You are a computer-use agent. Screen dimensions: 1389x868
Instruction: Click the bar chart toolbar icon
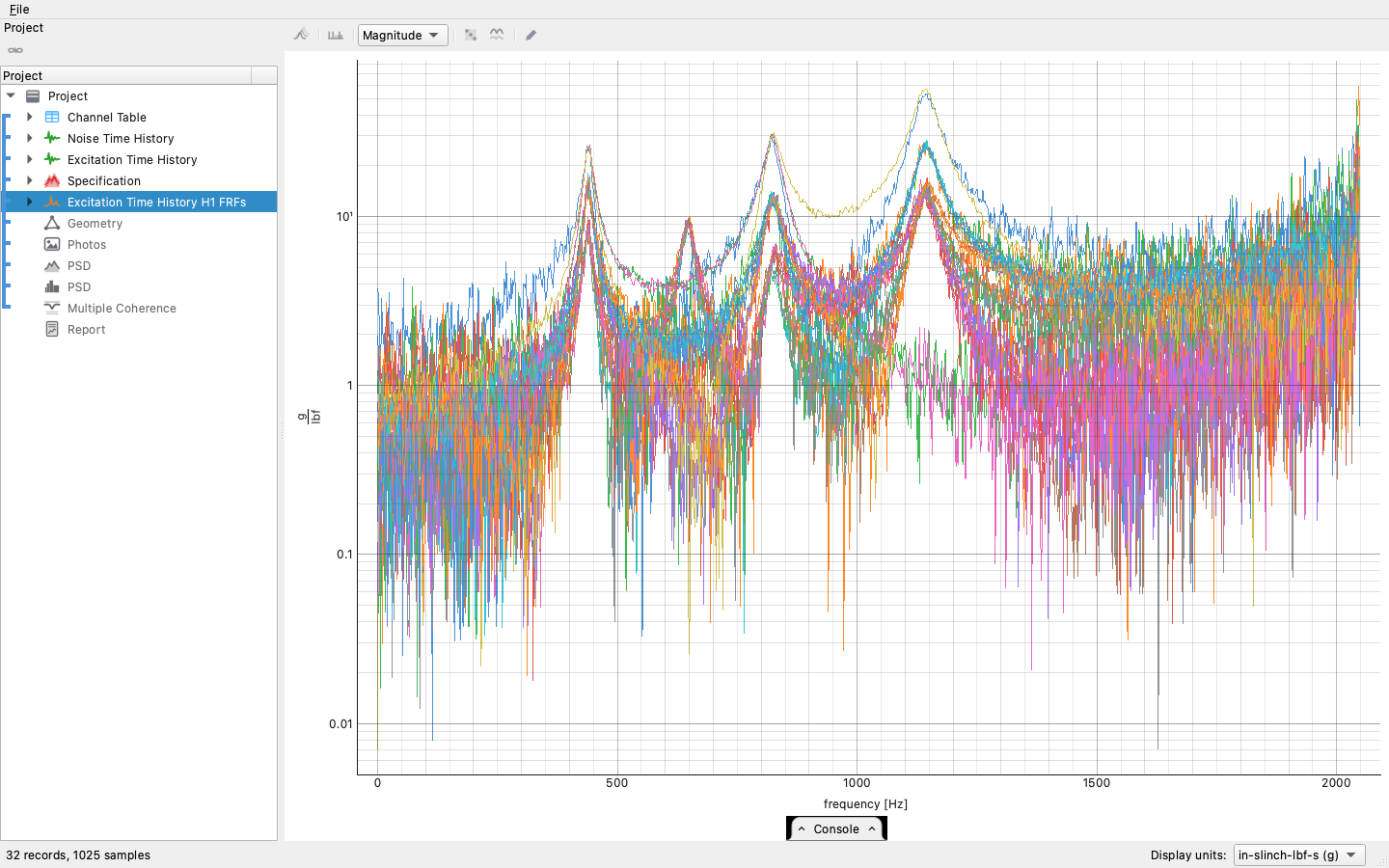click(336, 35)
